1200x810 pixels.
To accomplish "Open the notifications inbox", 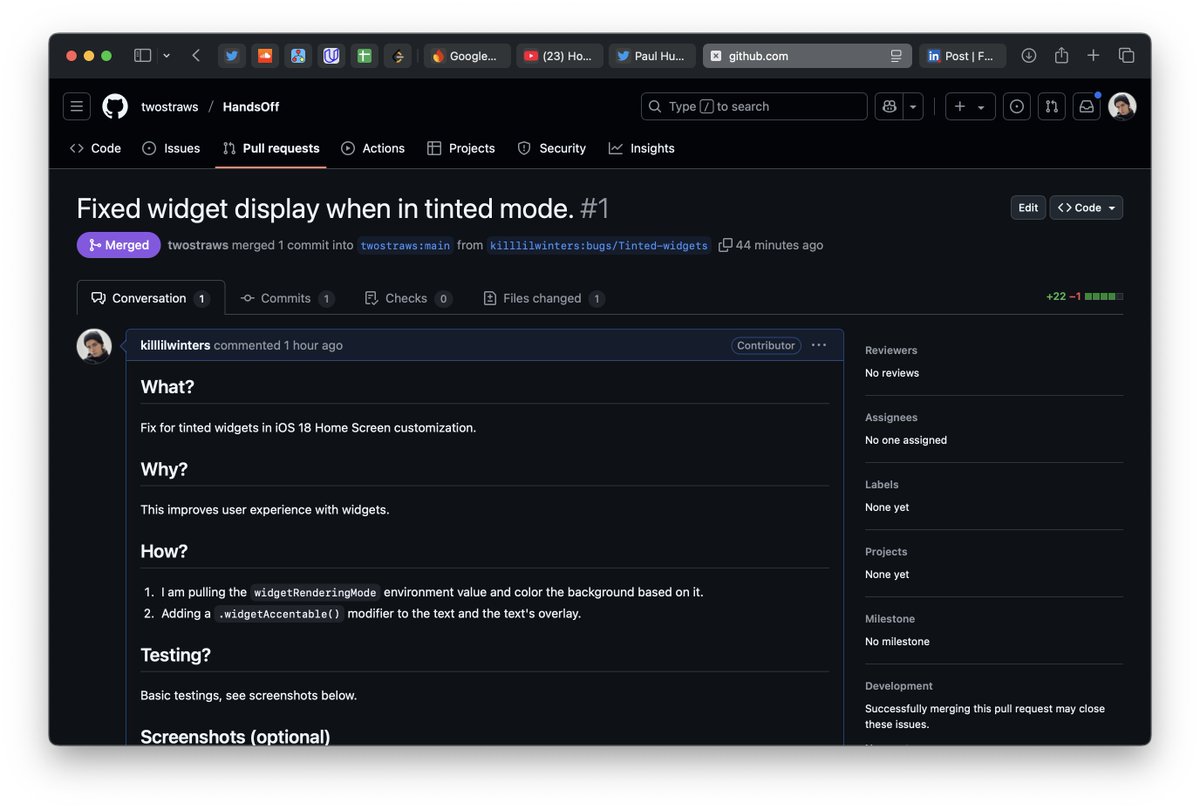I will (1086, 106).
